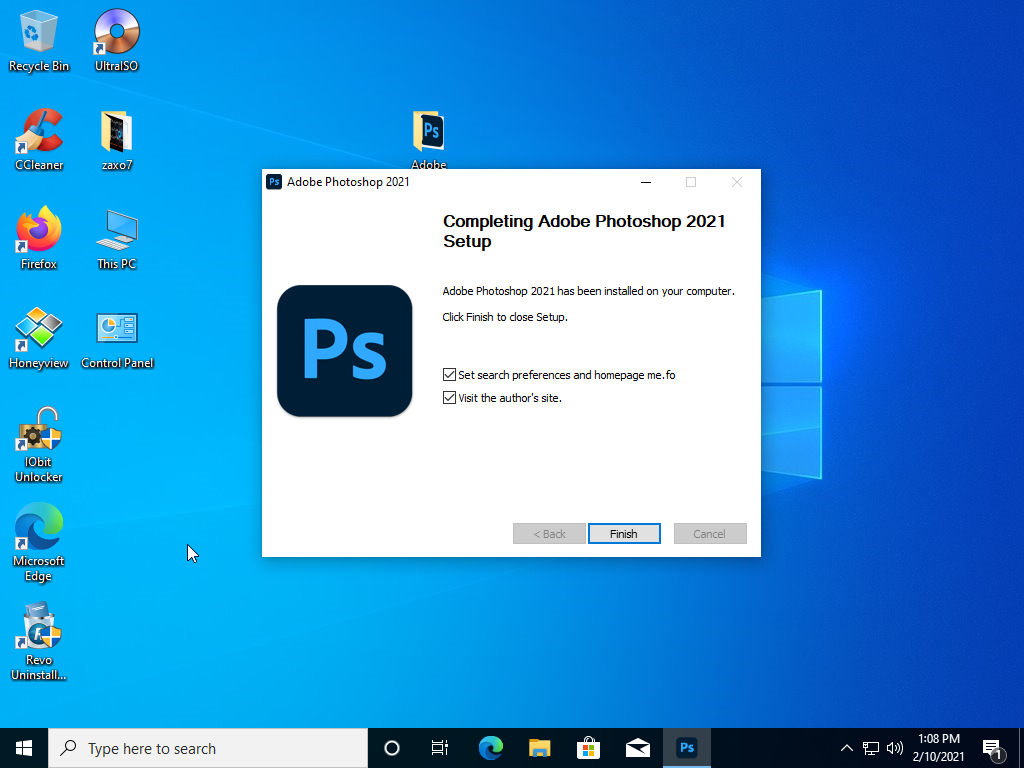The height and width of the screenshot is (768, 1024).
Task: Select the Revo Uninstaller desktop shortcut
Action: pos(39,642)
